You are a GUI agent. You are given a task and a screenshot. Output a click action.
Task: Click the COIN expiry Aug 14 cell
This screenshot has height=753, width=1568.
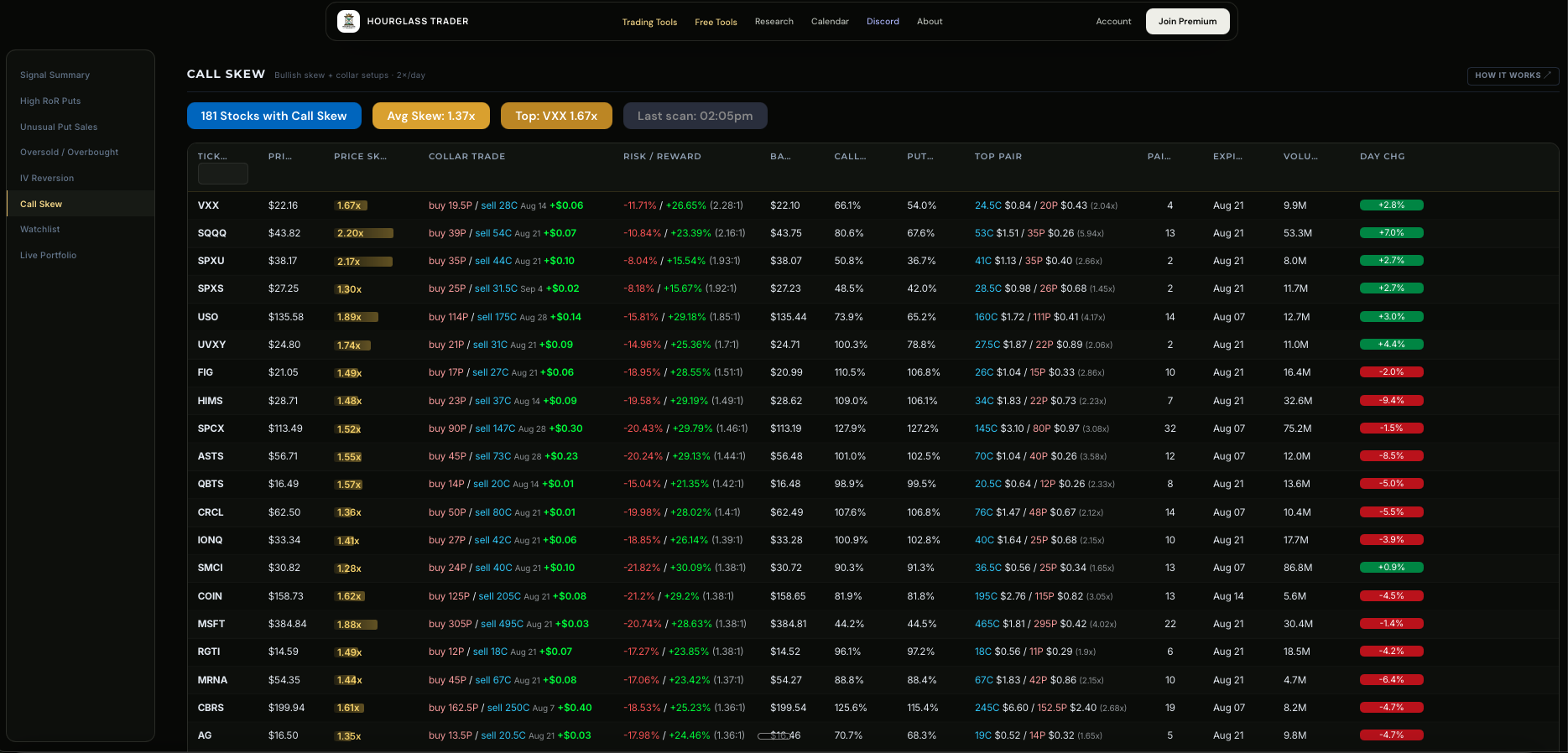click(x=1227, y=596)
